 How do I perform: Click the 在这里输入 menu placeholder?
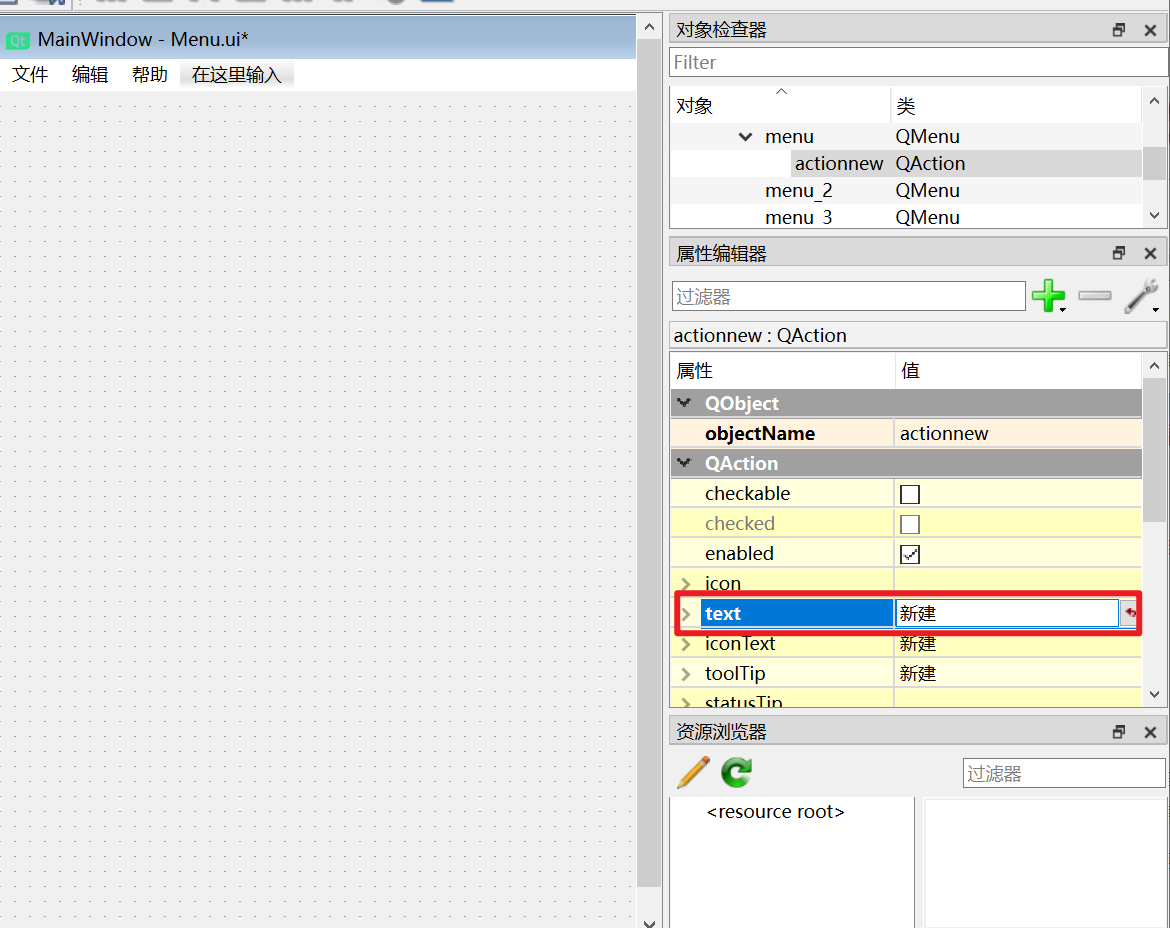tap(237, 75)
